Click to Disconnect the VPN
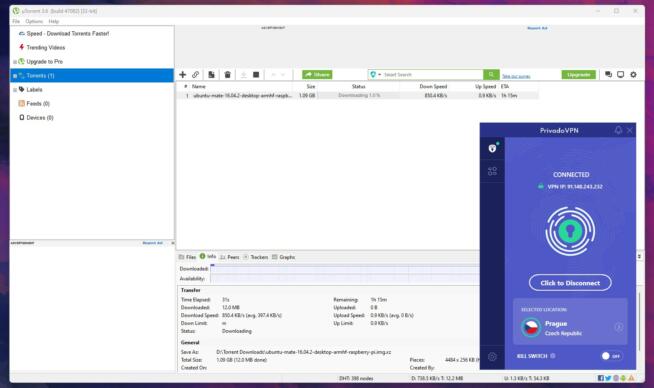 tap(570, 283)
